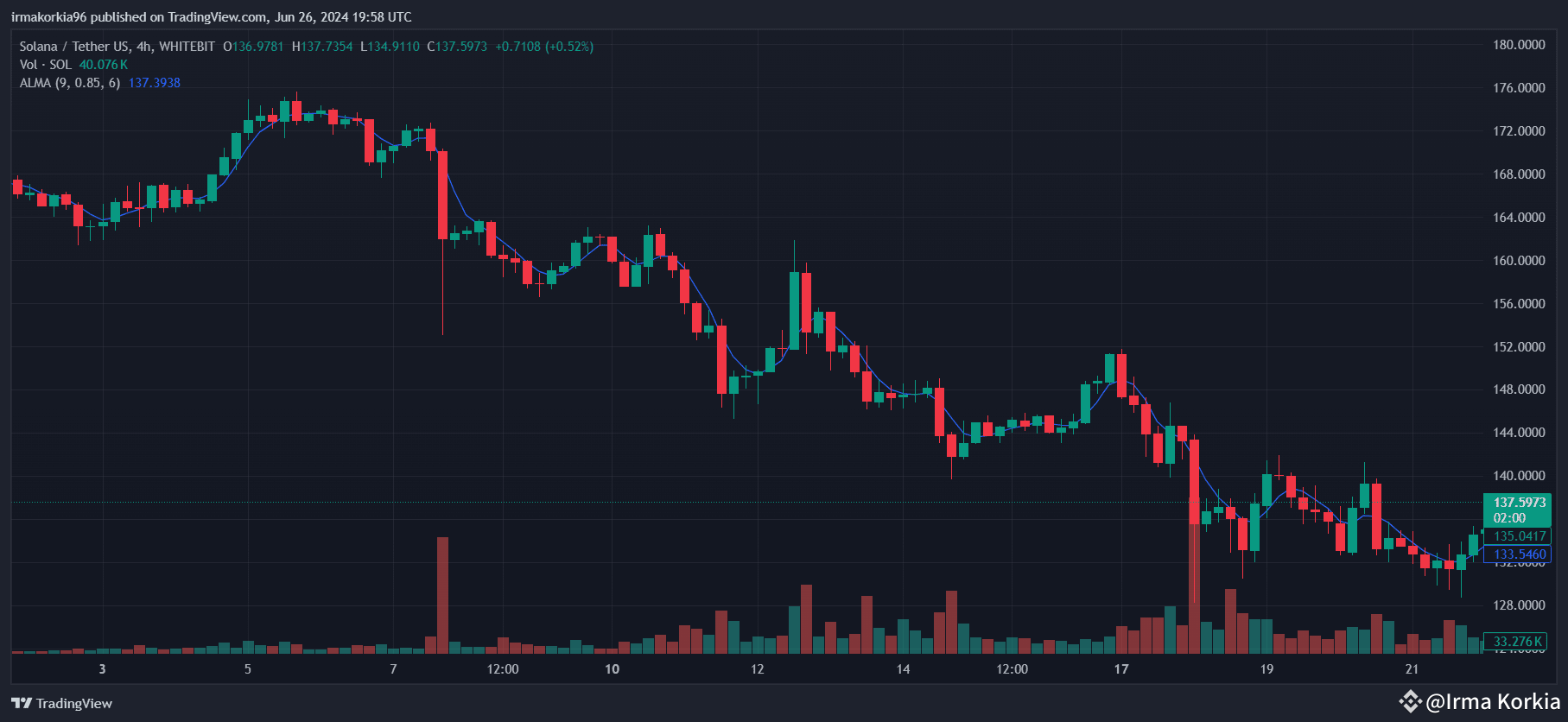This screenshot has width=1568, height=722.
Task: Click the @Irma Korkia watermark text
Action: [x=1493, y=701]
